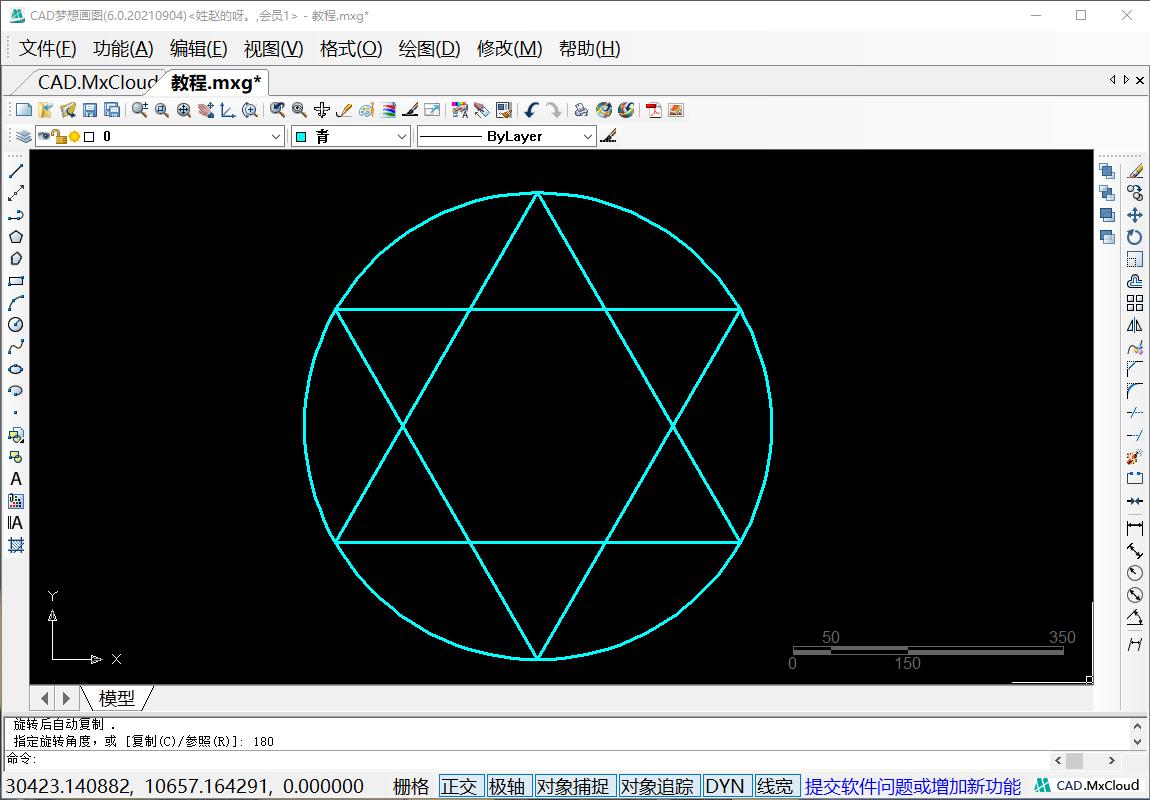Open the layer dropdown showing 0
This screenshot has height=800, width=1150.
point(276,135)
